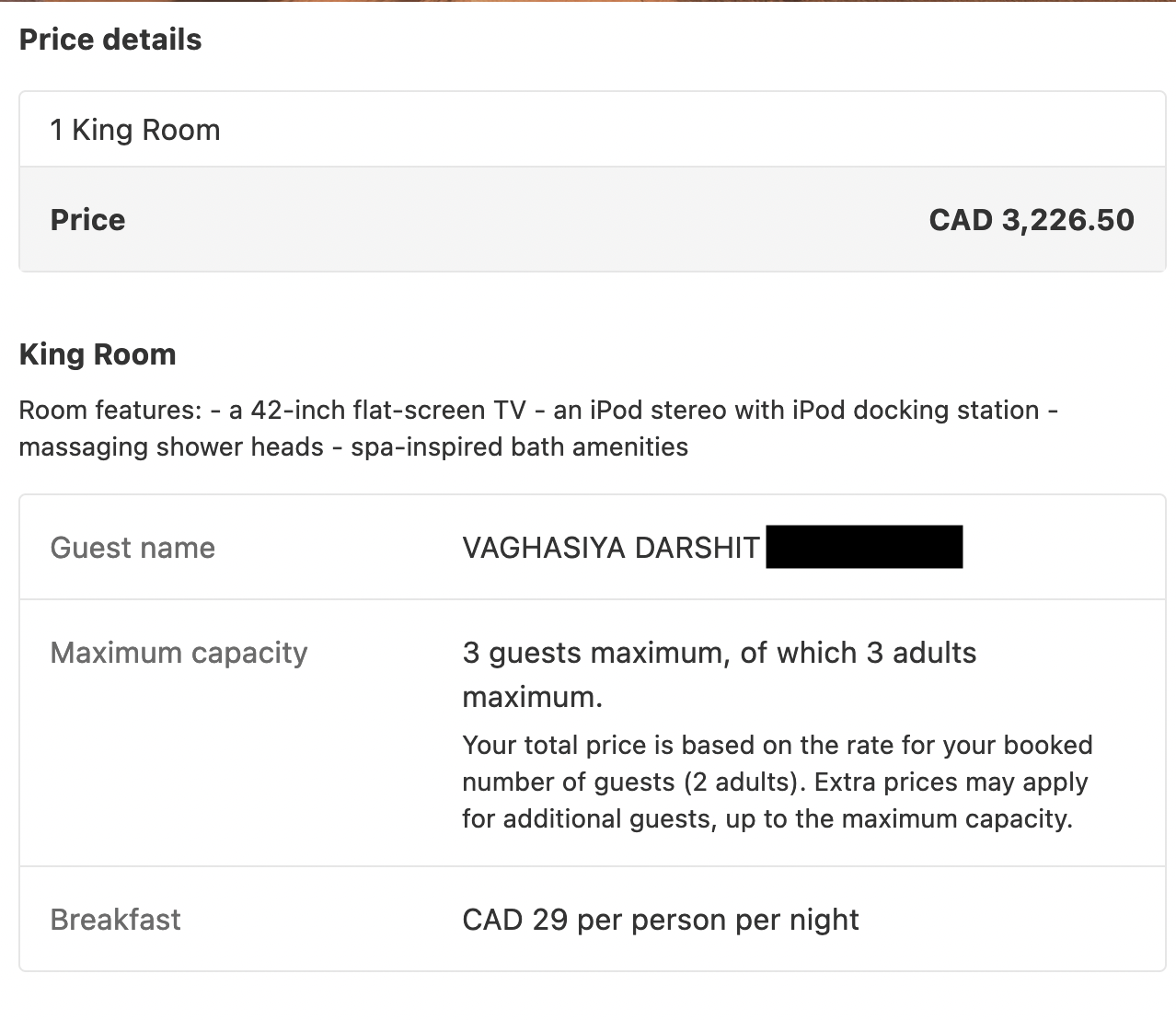Click the CAD 3,226.50 price amount
This screenshot has height=1020, width=1176.
(1032, 220)
